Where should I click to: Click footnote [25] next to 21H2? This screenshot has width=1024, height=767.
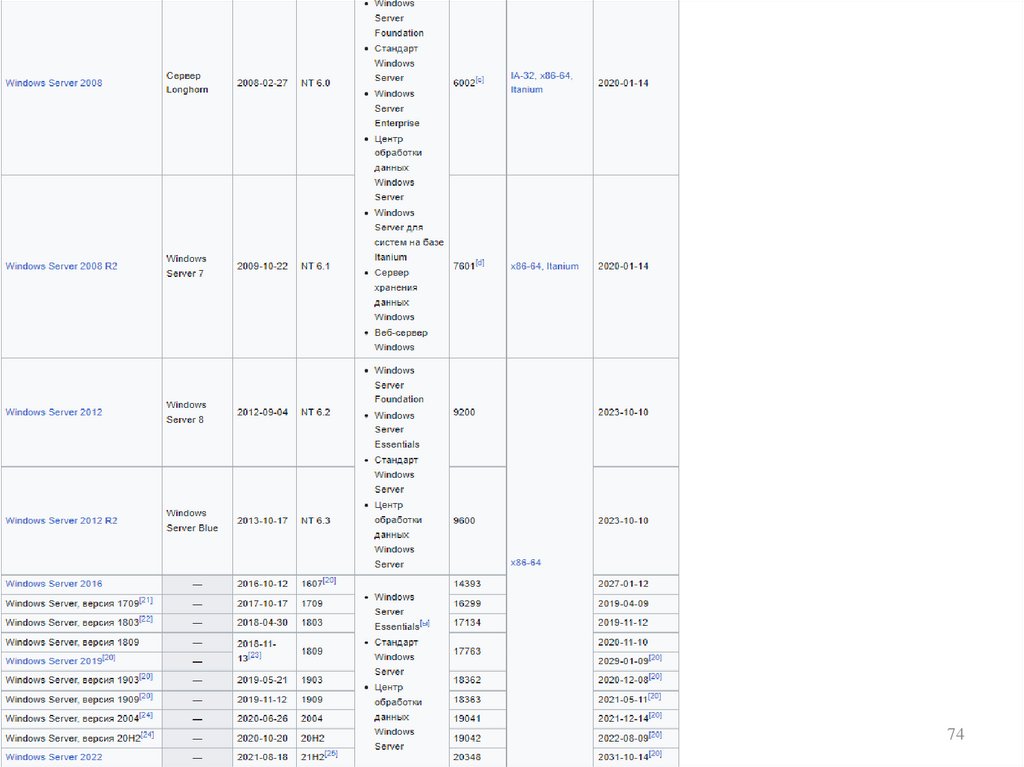tap(331, 753)
